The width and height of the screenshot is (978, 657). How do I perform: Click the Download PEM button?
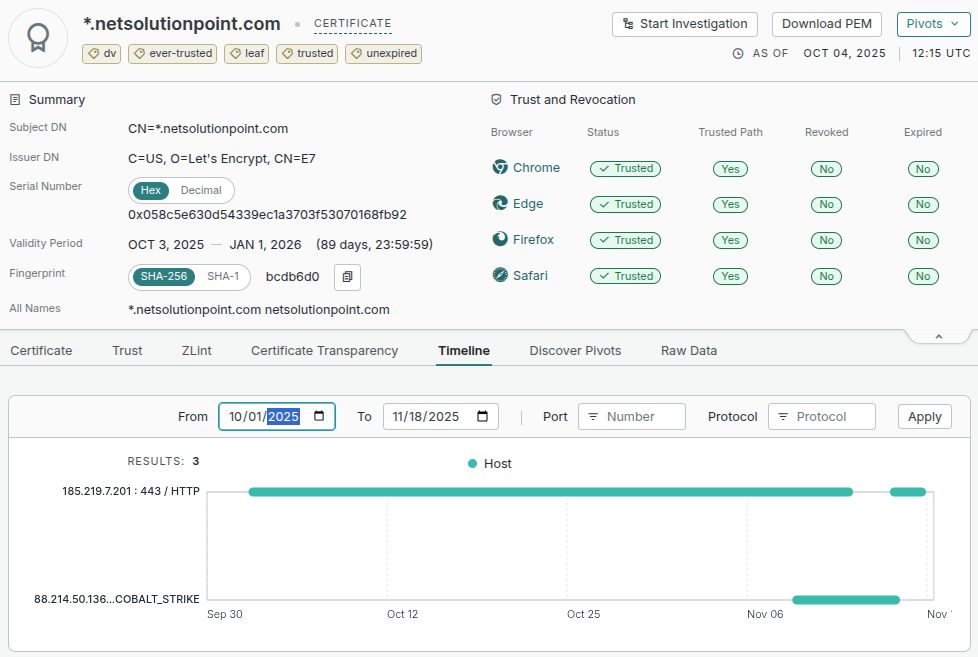tap(826, 24)
